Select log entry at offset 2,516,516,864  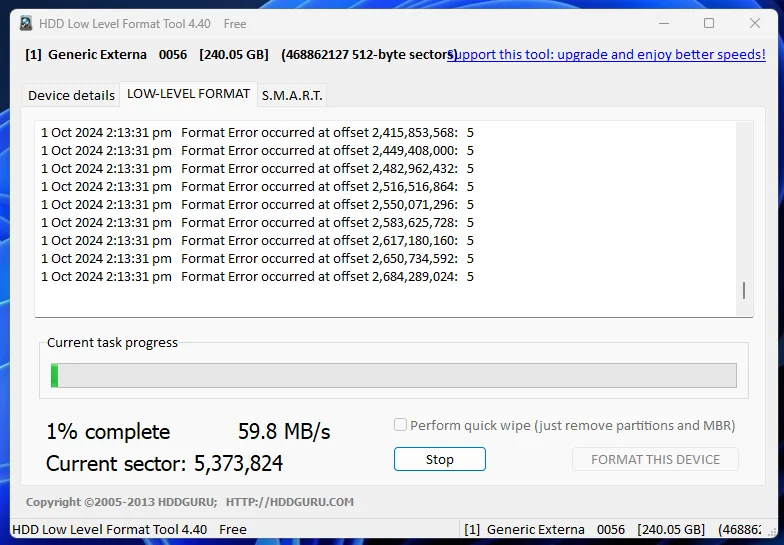pos(257,186)
